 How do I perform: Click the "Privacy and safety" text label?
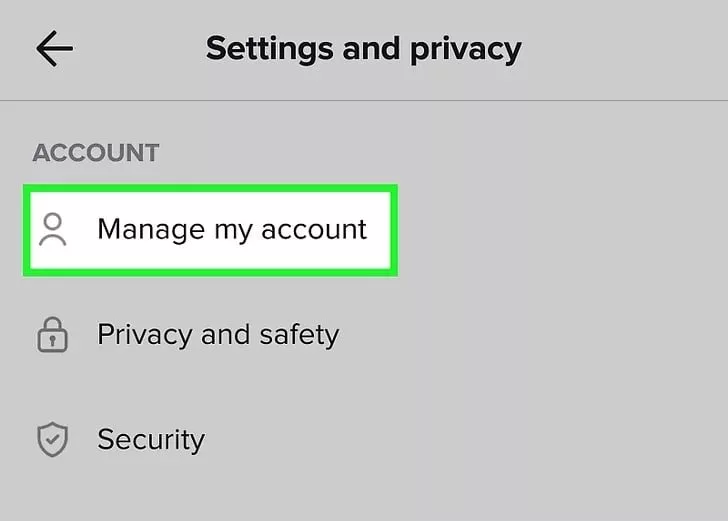click(x=218, y=335)
